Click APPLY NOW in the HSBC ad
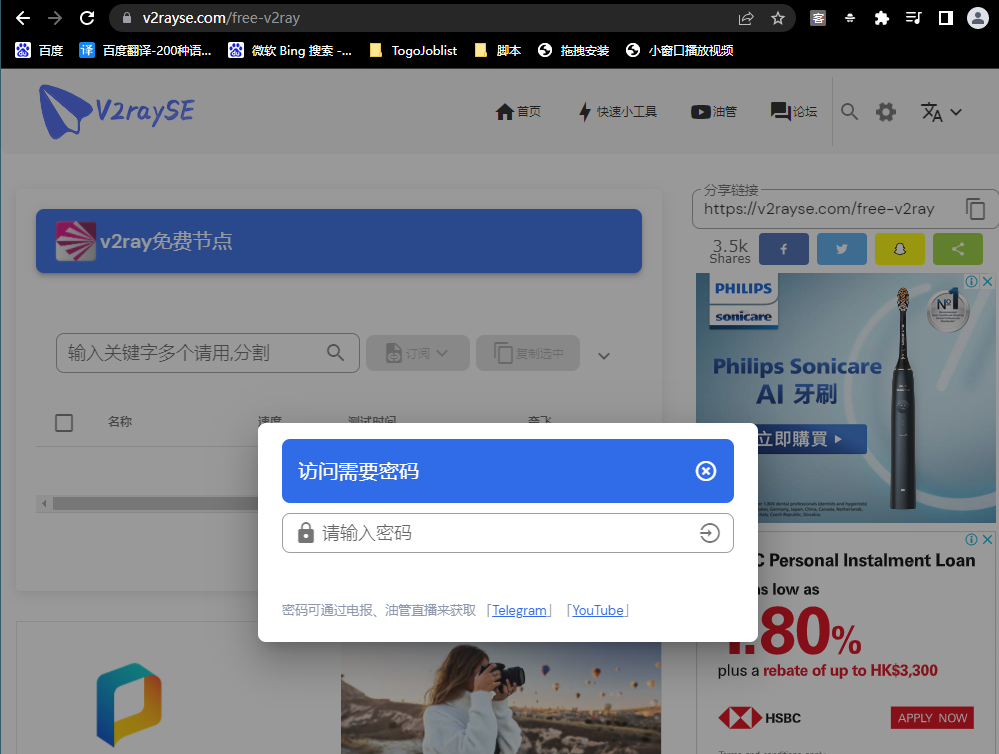The image size is (999, 754). (x=931, y=717)
